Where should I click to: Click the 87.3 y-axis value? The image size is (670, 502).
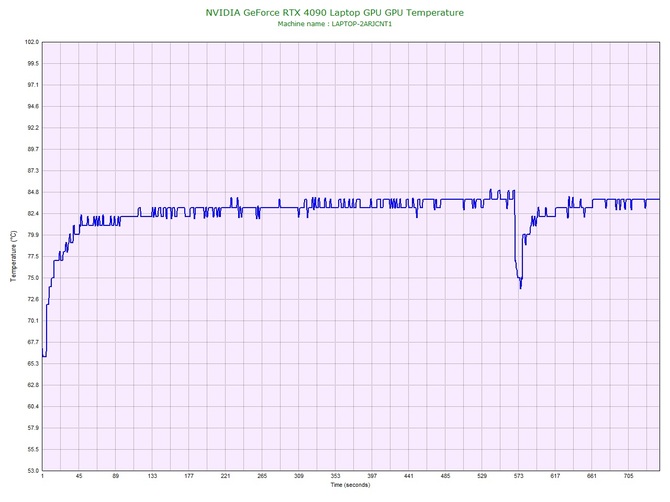pyautogui.click(x=33, y=170)
